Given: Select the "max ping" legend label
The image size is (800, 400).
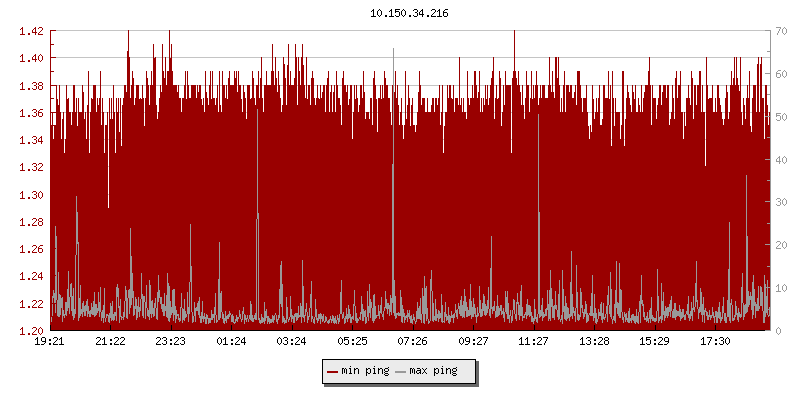Looking at the screenshot, I should pyautogui.click(x=433, y=371).
